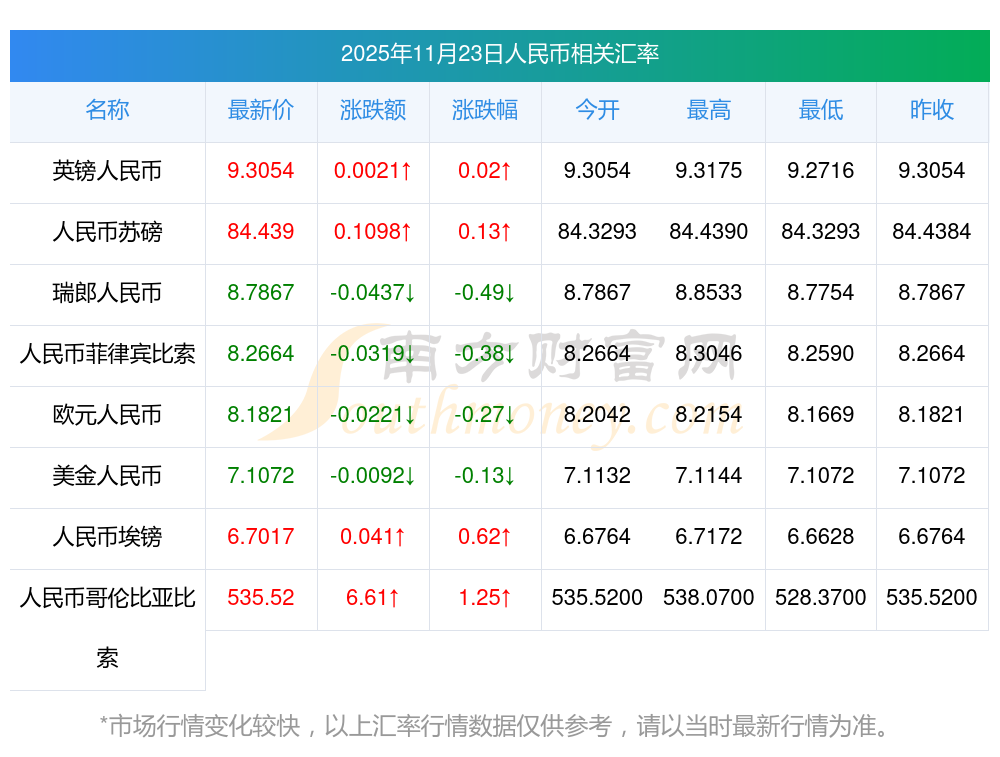This screenshot has height=757, width=1000.
Task: Click 英镑人民币's high value 9.3175
Action: pyautogui.click(x=709, y=171)
